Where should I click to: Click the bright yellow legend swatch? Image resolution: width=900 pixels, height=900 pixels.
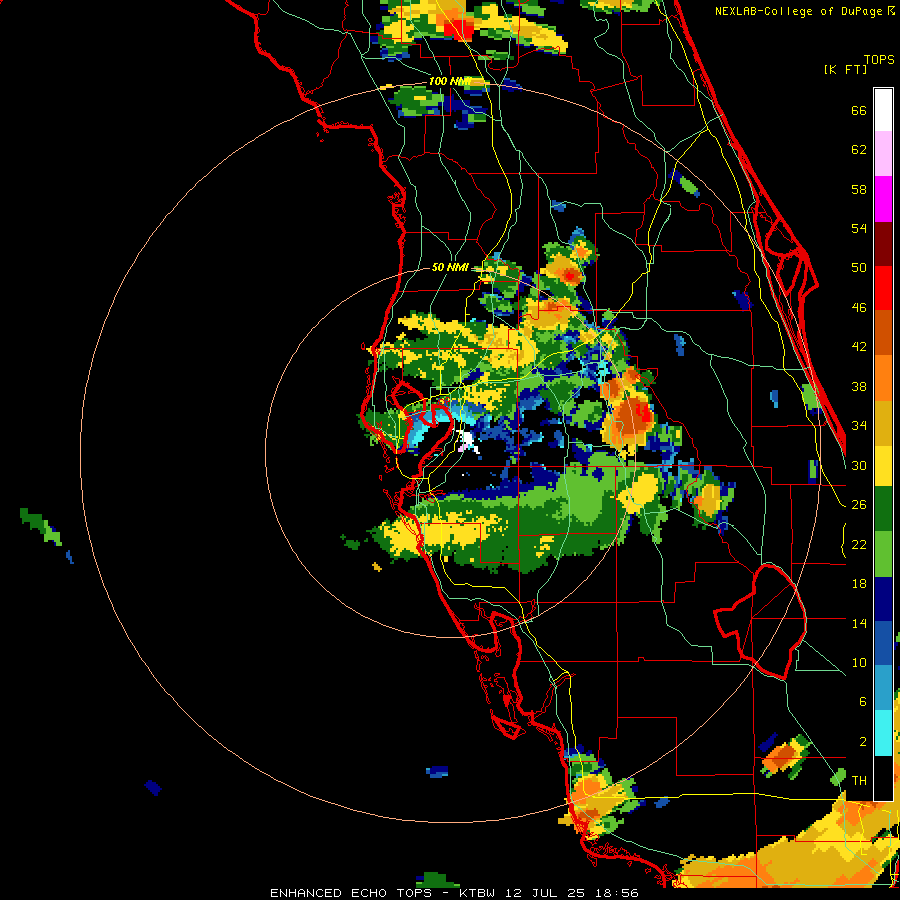(x=883, y=466)
